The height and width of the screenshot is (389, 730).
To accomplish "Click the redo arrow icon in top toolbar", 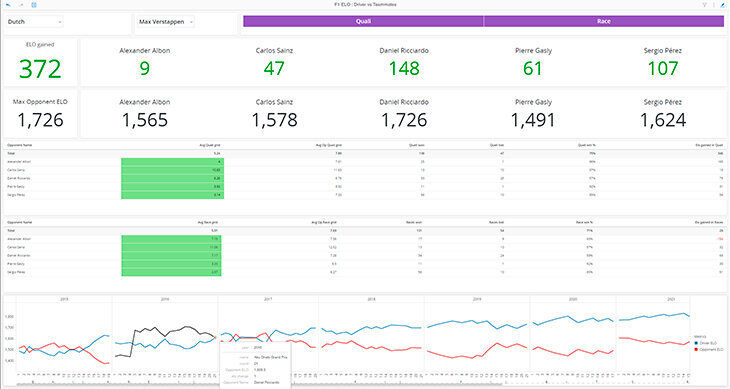I will 21,5.
